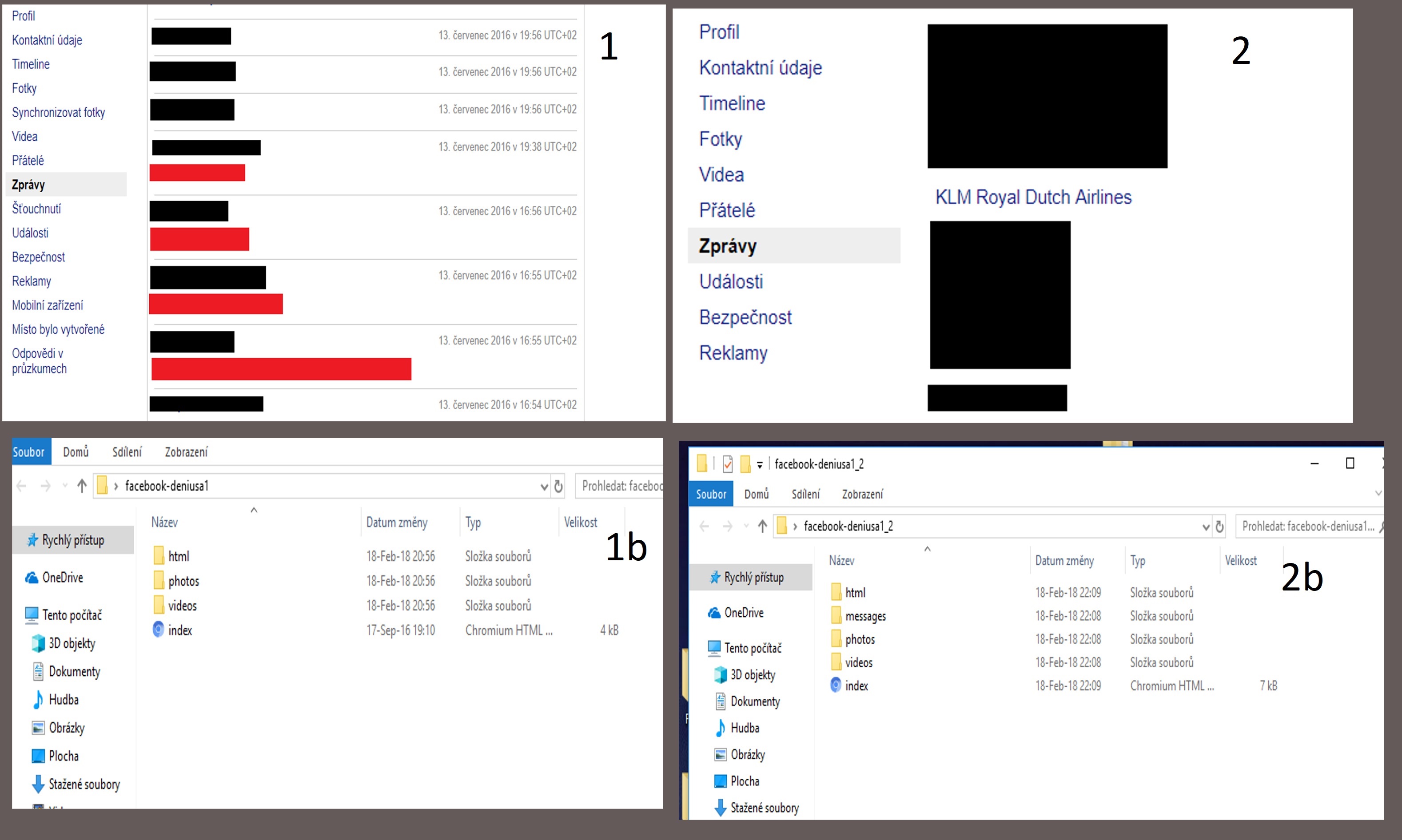
Task: Expand address history dropdown in facebook-deniusa1_2 window
Action: pos(1206,527)
